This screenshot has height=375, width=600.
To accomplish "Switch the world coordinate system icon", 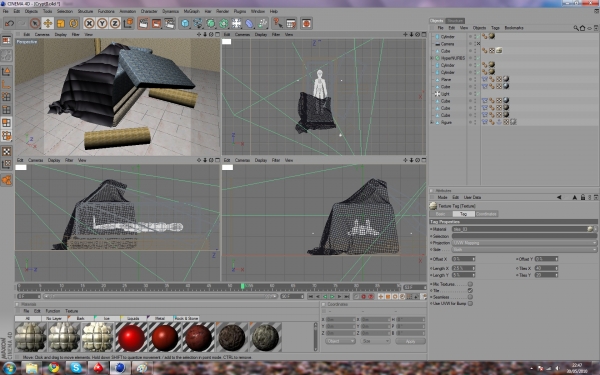I will click(128, 23).
